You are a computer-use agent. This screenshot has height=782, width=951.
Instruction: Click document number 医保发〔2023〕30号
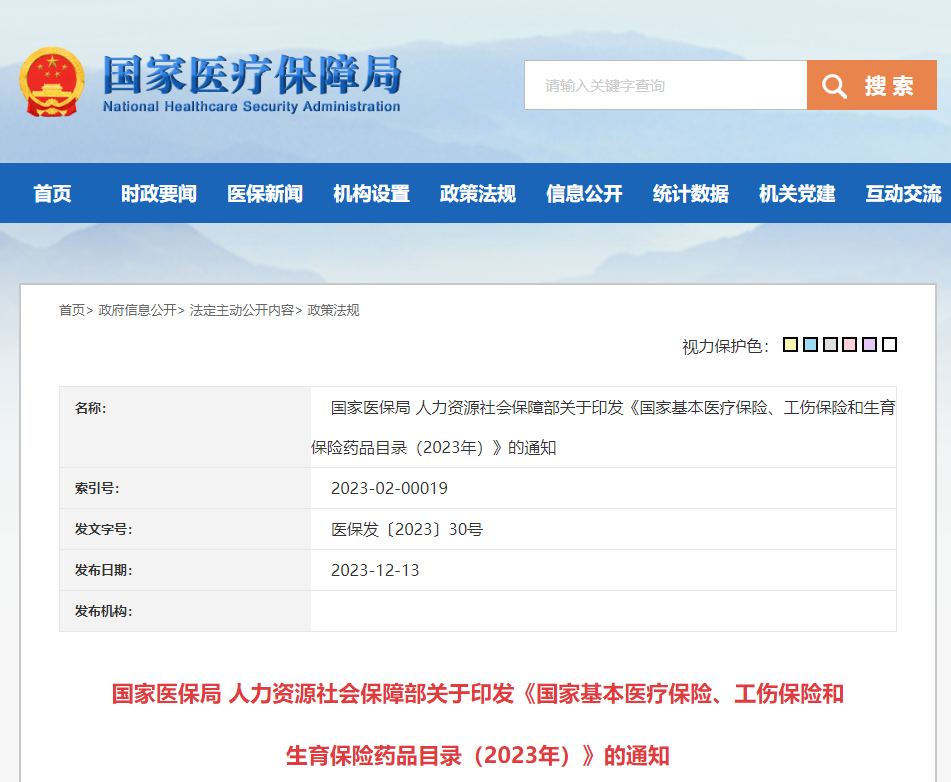click(x=407, y=530)
